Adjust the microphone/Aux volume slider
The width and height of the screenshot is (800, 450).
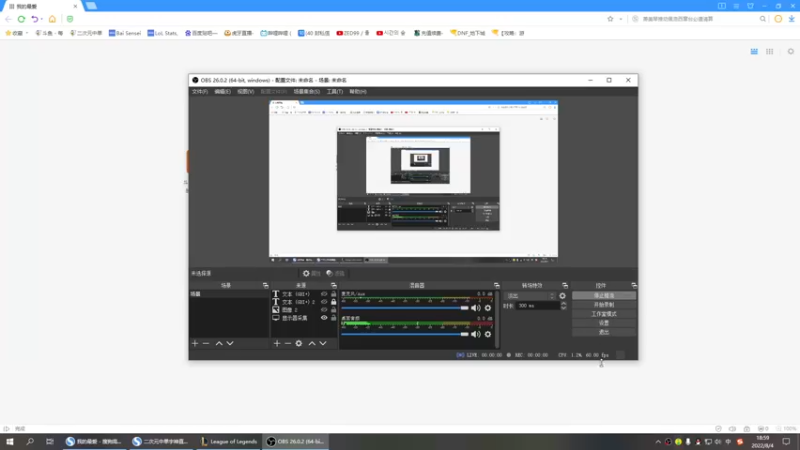[405, 308]
